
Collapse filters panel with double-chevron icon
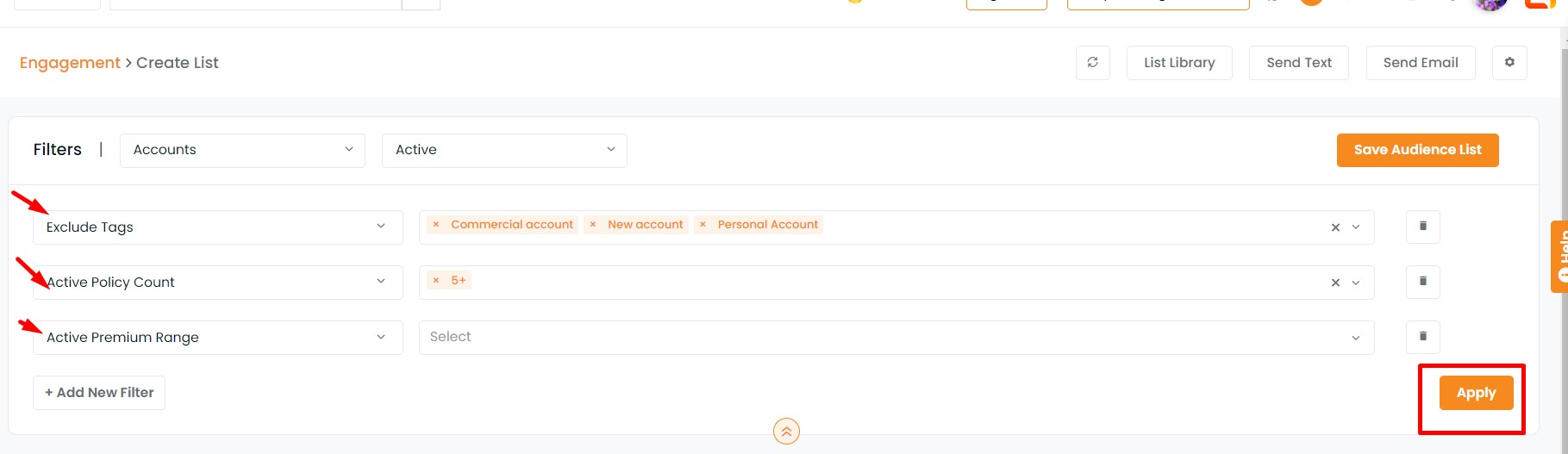point(786,431)
